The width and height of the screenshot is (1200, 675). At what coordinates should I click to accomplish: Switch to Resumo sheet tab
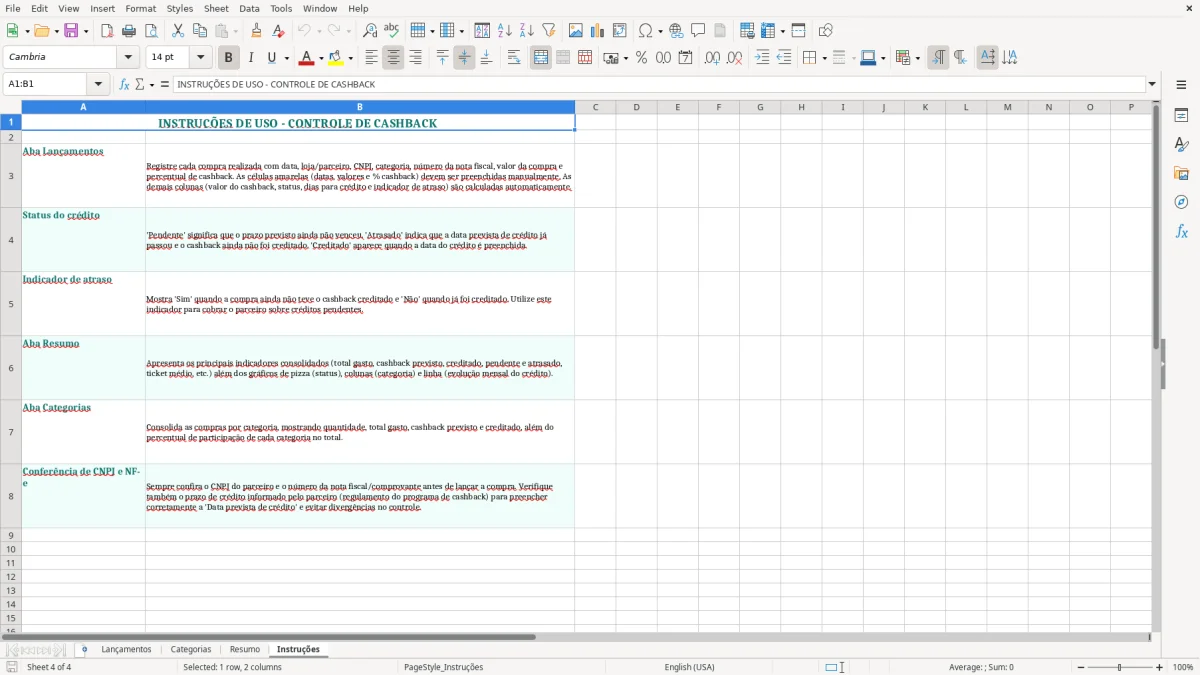[x=245, y=649]
